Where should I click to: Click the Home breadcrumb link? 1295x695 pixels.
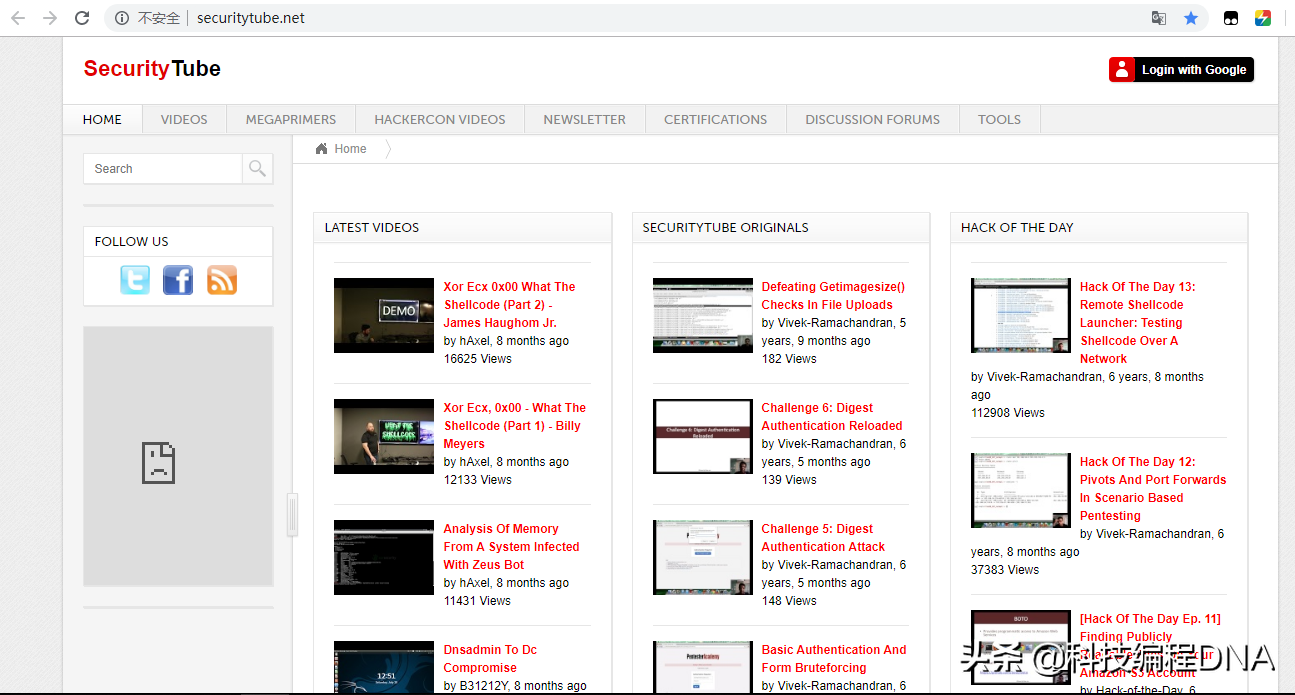(350, 149)
